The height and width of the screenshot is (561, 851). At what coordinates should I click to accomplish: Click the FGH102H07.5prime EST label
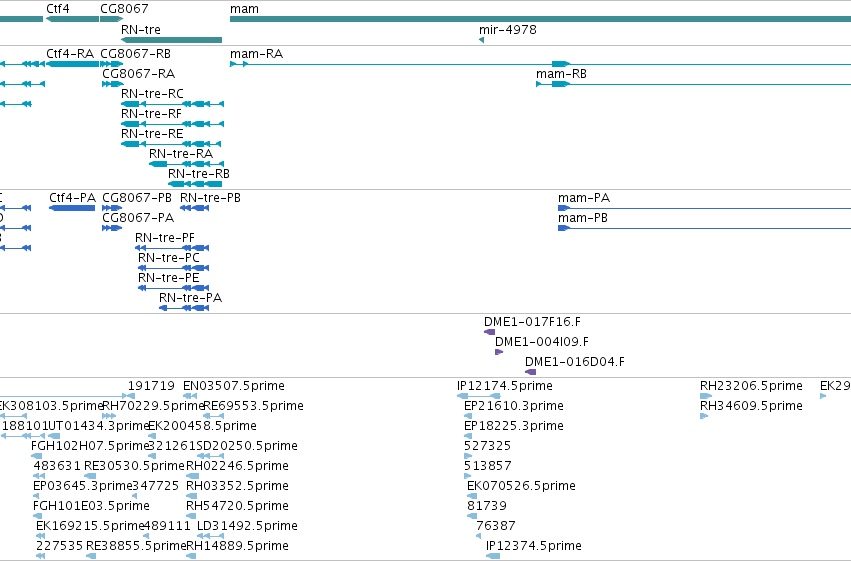click(90, 447)
